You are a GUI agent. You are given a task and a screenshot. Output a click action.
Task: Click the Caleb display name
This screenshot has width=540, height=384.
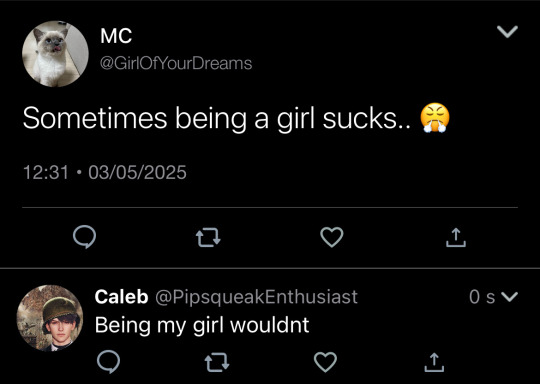point(121,297)
